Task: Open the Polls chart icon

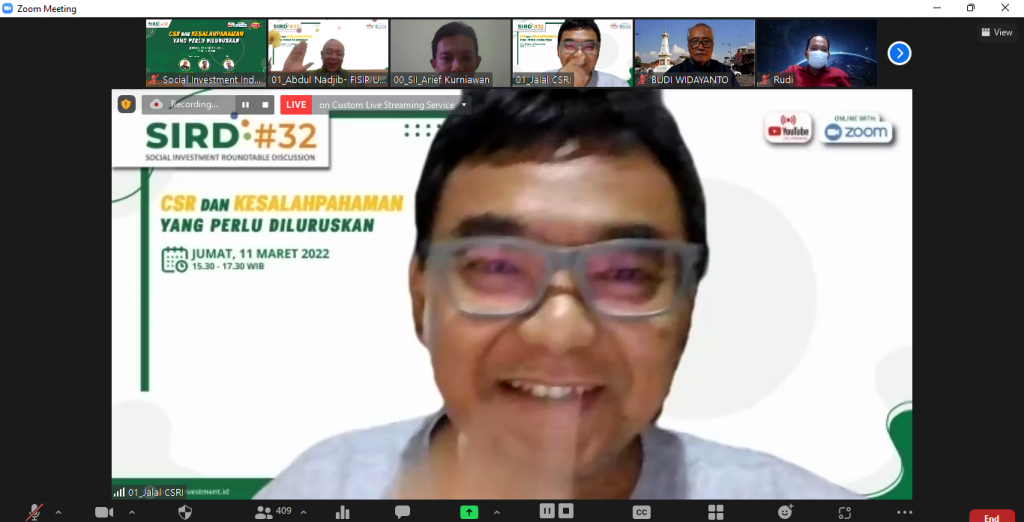Action: (x=343, y=512)
